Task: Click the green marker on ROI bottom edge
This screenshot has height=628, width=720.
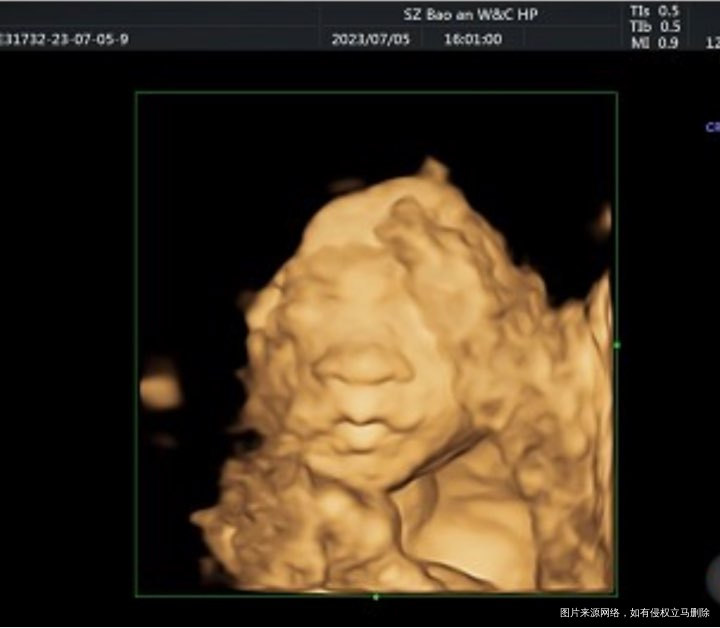Action: coord(376,597)
